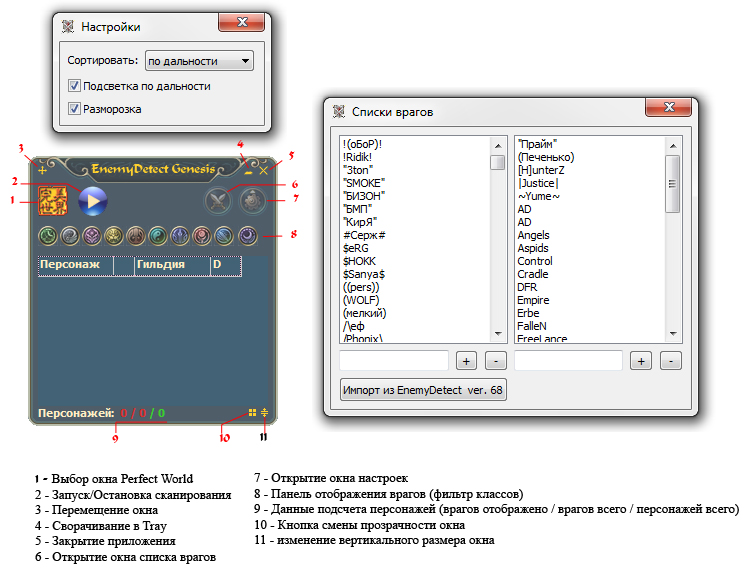Click the right guild name input field
Viewport: 754px width, 584px height.
pos(568,361)
